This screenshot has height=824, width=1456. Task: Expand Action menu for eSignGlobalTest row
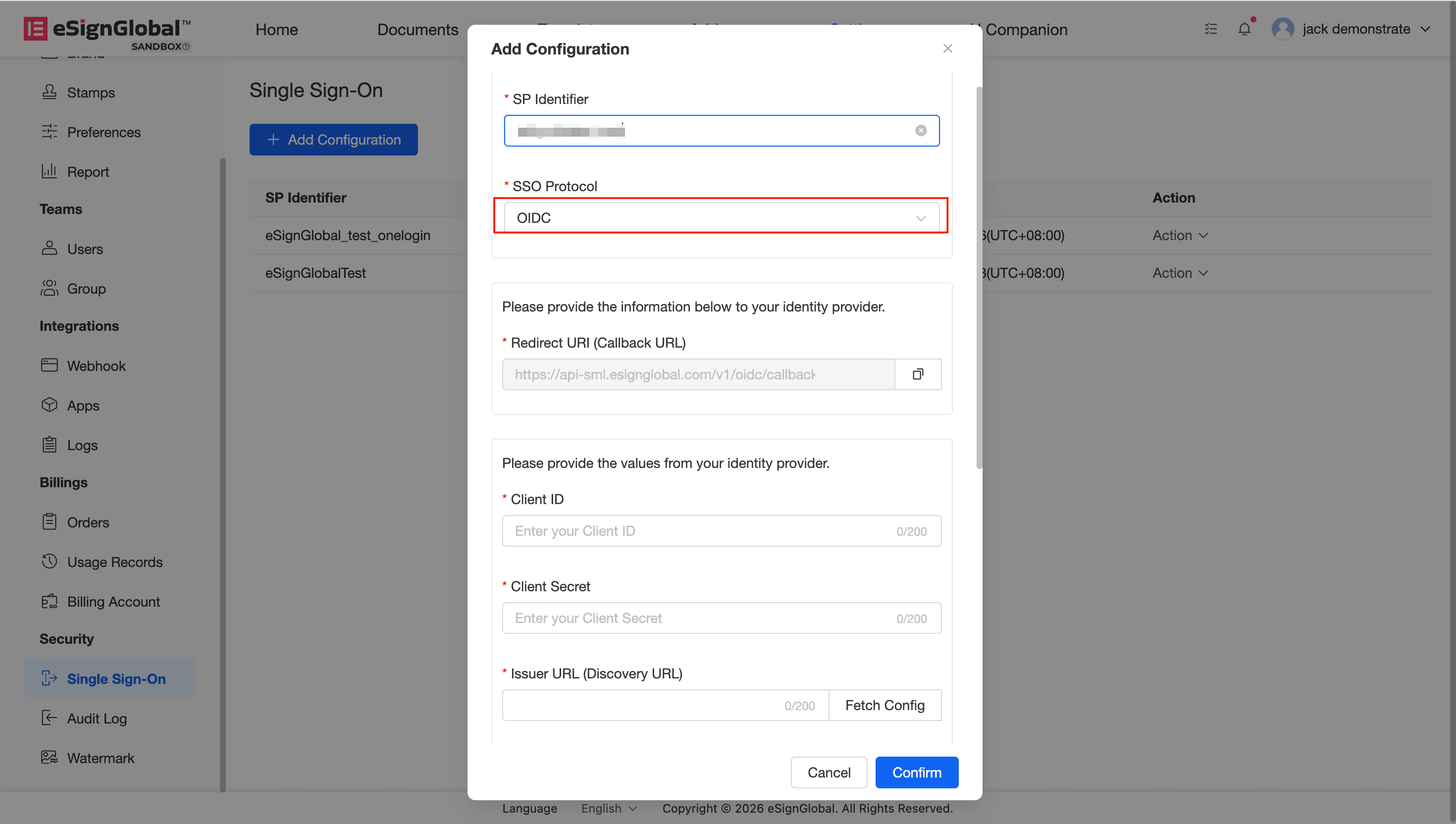click(1180, 273)
